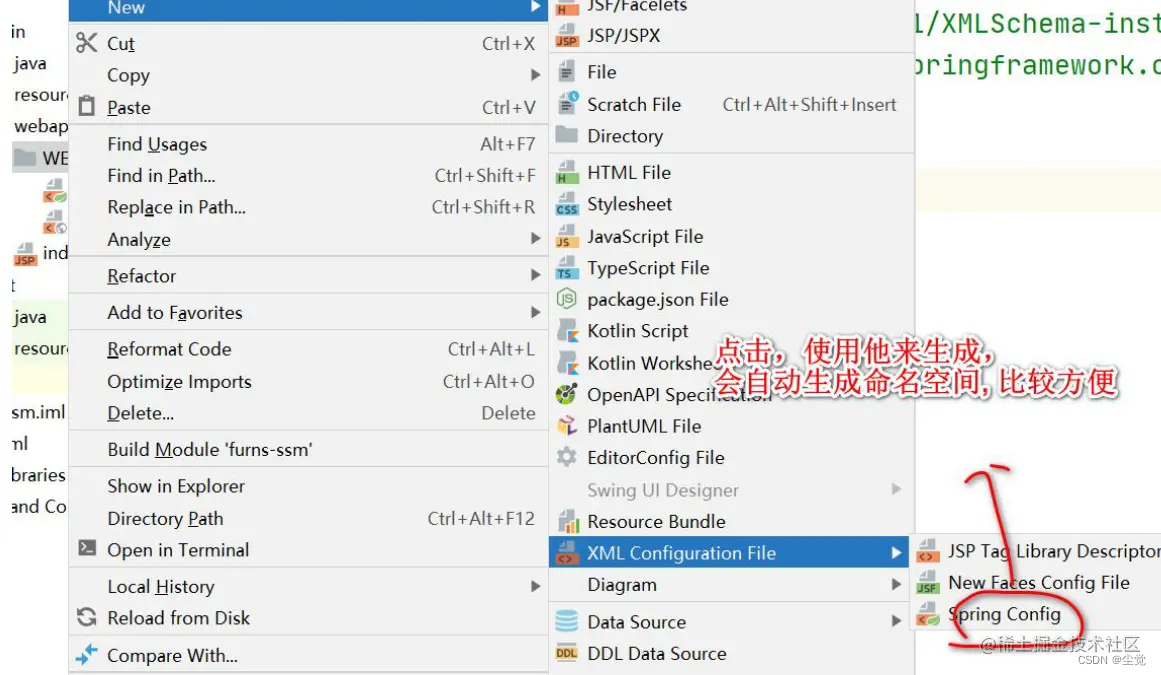The width and height of the screenshot is (1161, 675).
Task: Click the Resource Bundle icon
Action: (x=566, y=521)
